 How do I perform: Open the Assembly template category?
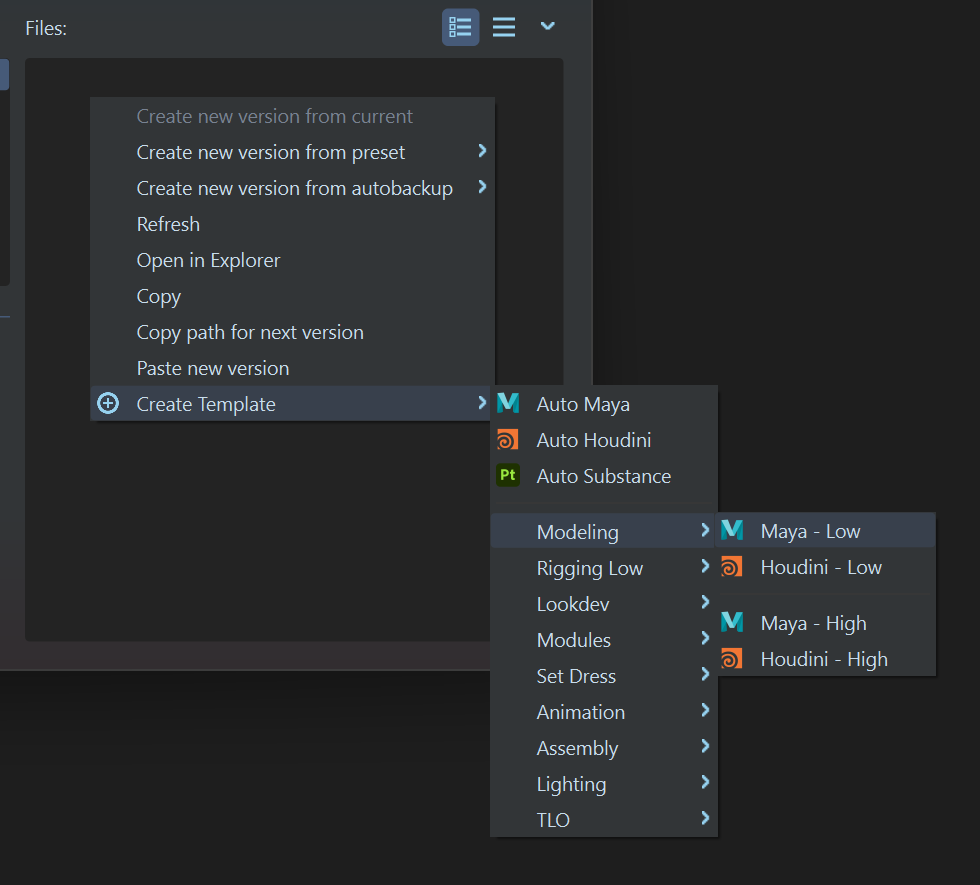click(x=604, y=748)
